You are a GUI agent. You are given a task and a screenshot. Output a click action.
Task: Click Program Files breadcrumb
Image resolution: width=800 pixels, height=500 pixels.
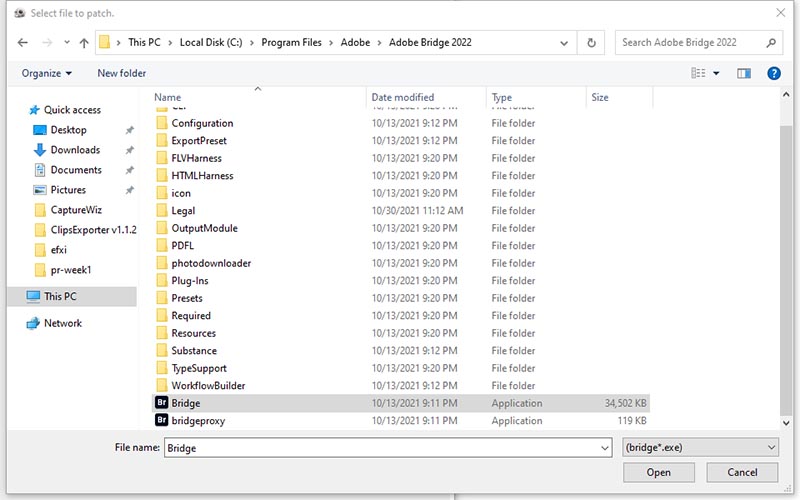coord(291,43)
